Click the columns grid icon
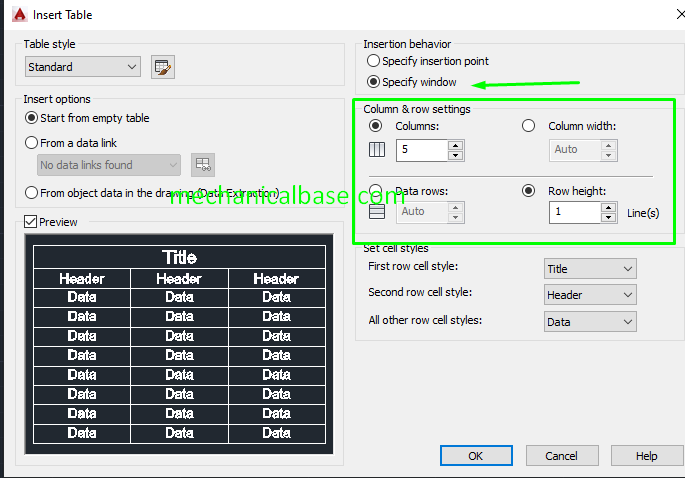 tap(377, 149)
